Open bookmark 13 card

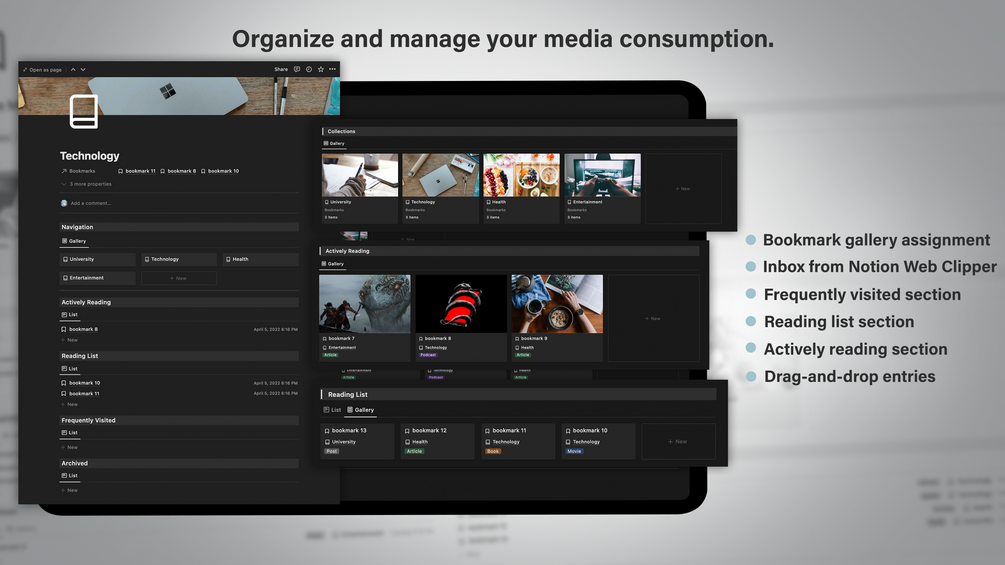(357, 441)
